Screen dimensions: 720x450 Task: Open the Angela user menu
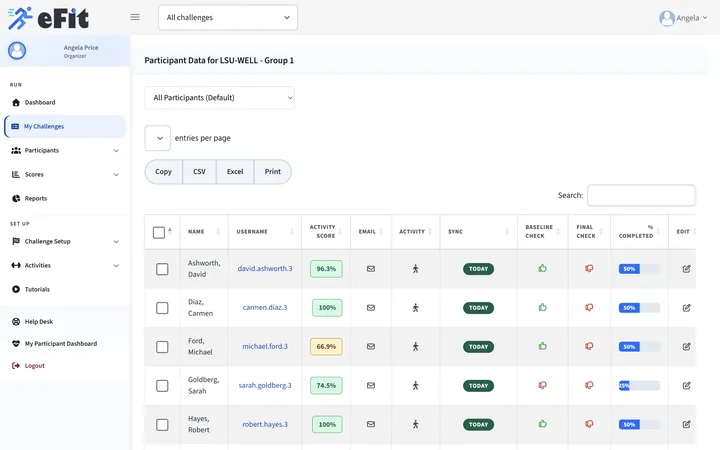coord(683,18)
